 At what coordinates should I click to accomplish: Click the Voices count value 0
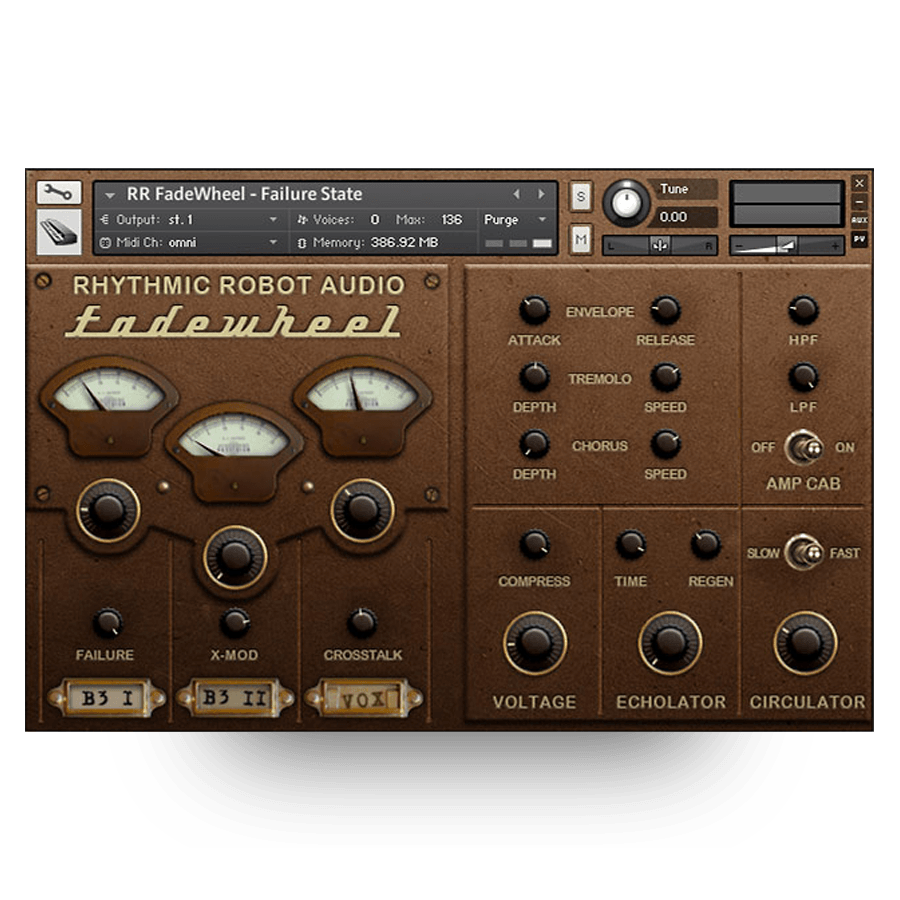pyautogui.click(x=375, y=220)
